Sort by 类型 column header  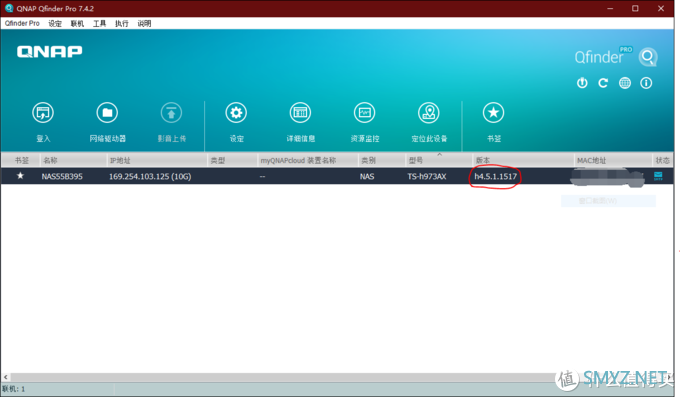click(232, 160)
